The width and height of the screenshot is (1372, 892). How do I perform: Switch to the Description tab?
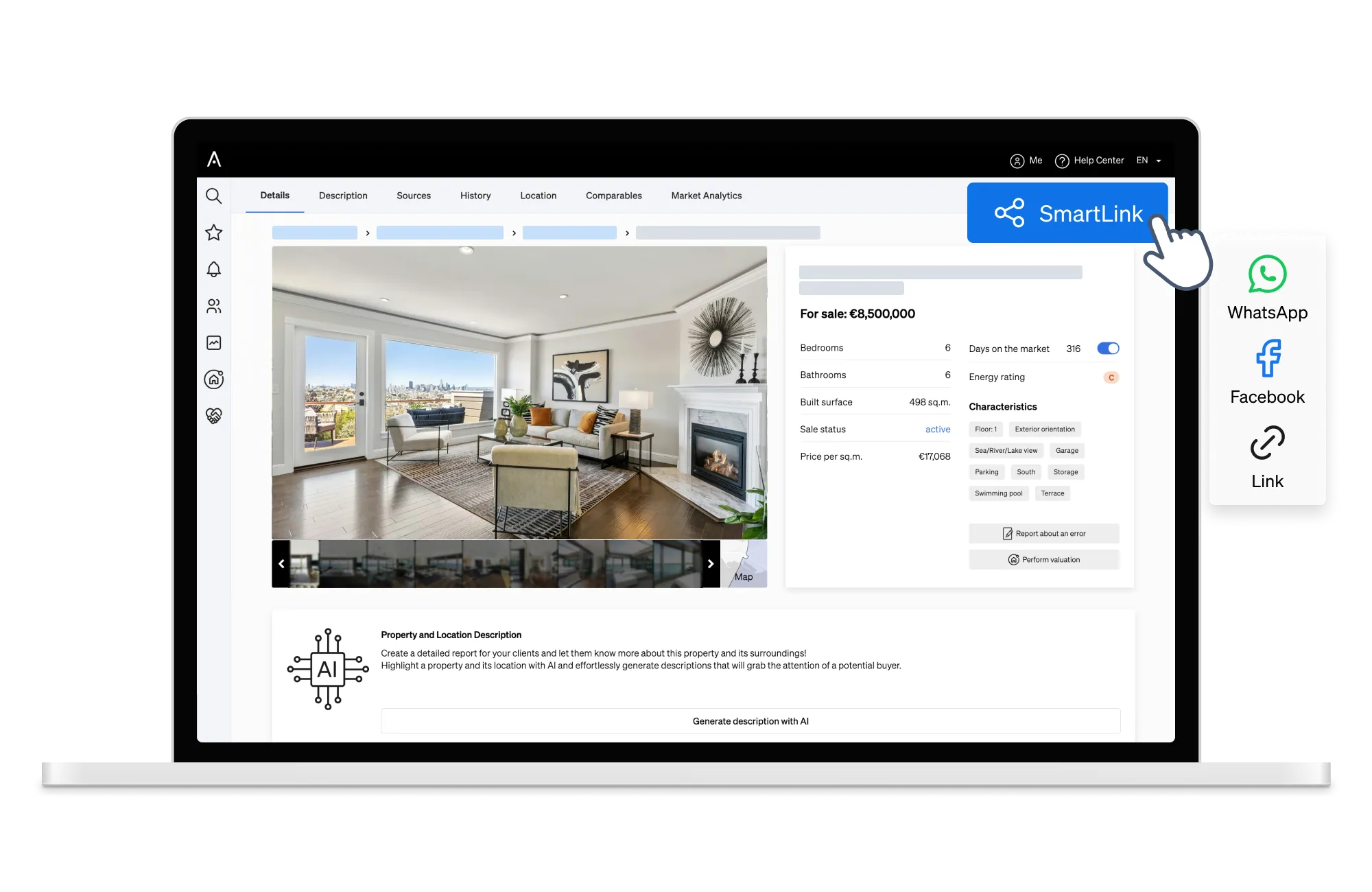coord(343,196)
